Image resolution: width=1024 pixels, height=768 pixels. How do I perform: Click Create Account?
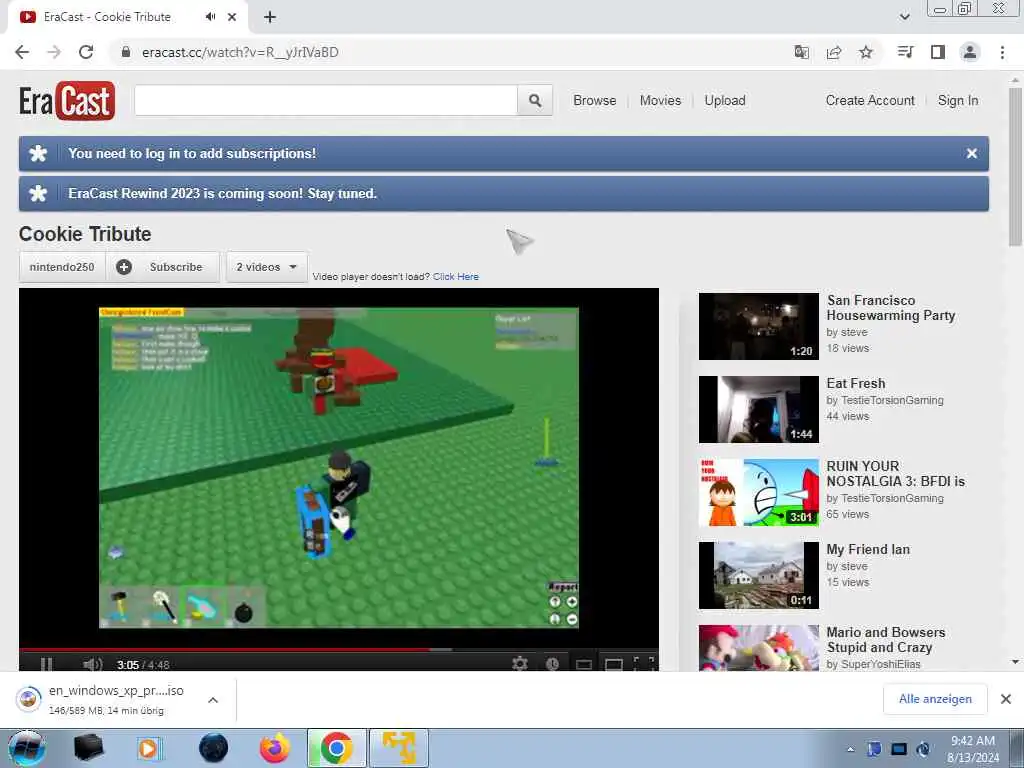pos(870,101)
